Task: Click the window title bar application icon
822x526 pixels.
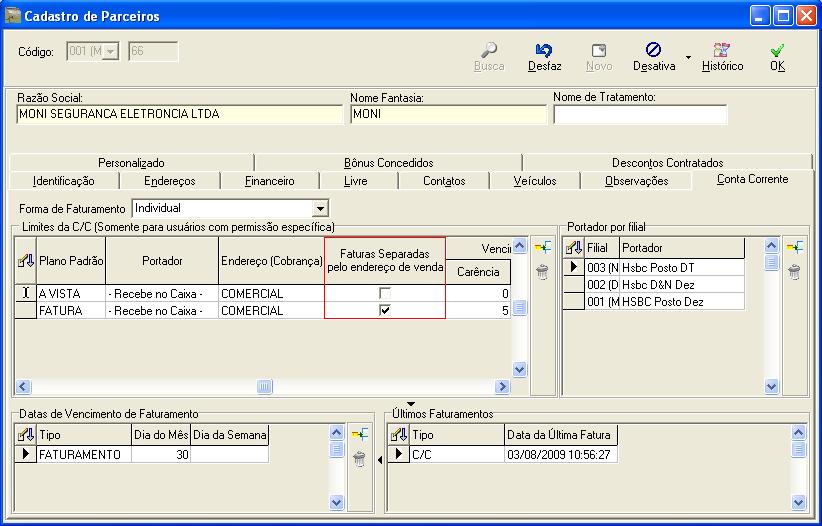Action: click(13, 15)
